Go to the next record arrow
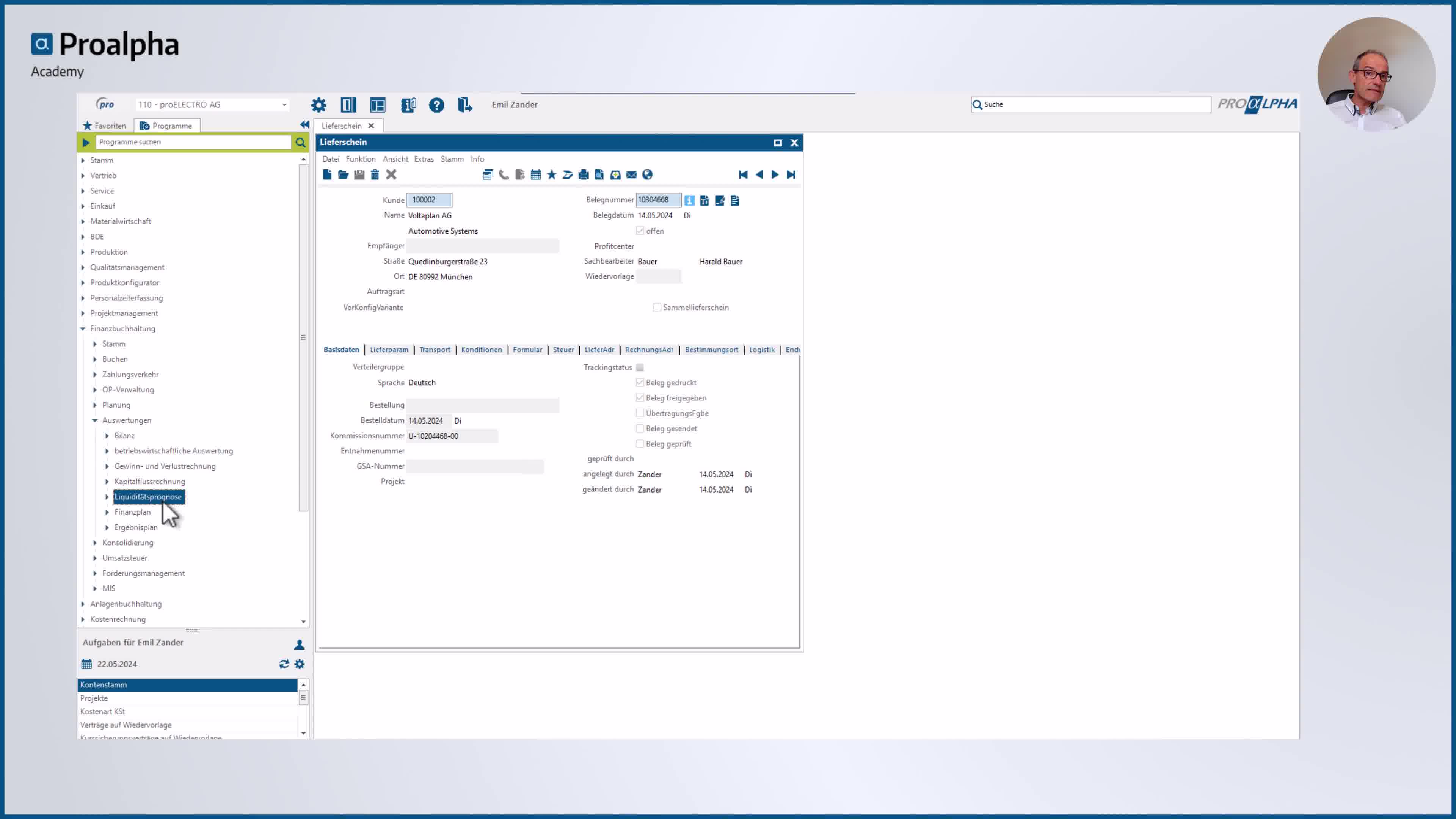The image size is (1456, 819). click(775, 175)
